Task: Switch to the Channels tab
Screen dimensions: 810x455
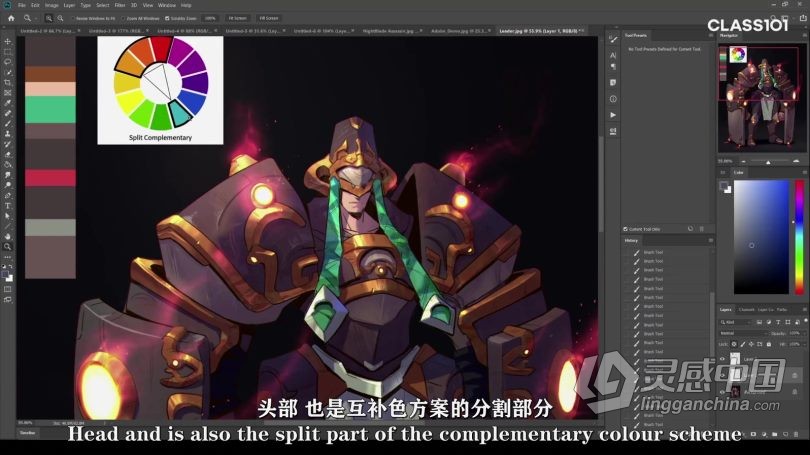Action: click(x=746, y=309)
